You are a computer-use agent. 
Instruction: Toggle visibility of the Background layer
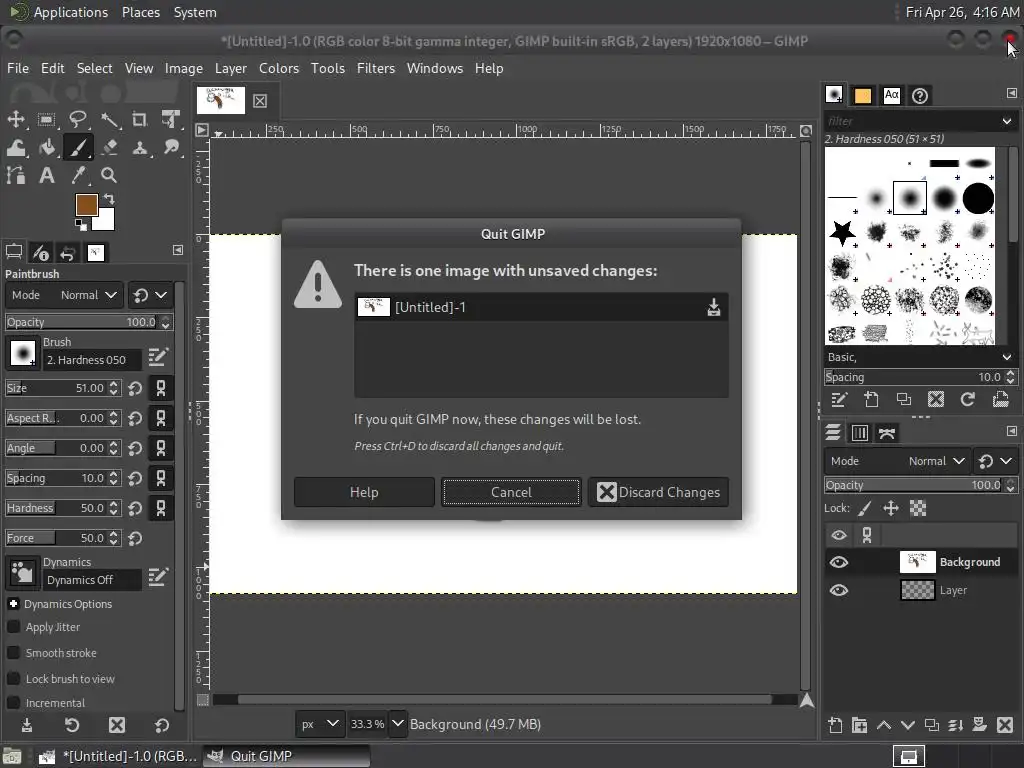[x=839, y=562]
